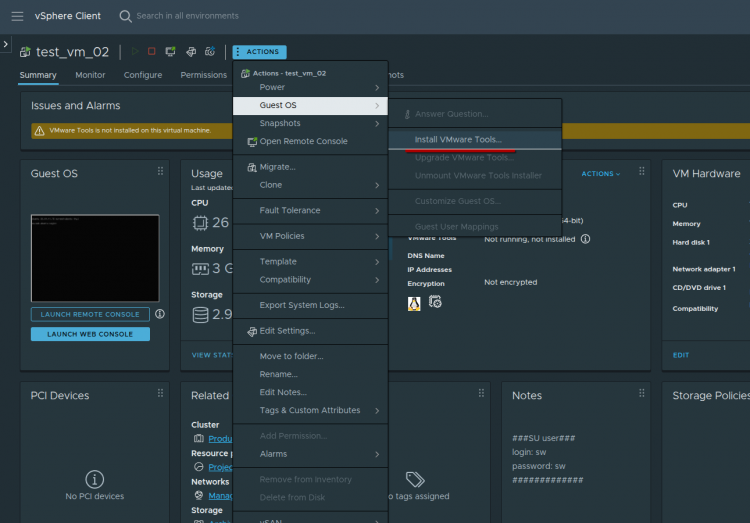Open the Power submenu
Image resolution: width=750 pixels, height=523 pixels.
click(310, 87)
